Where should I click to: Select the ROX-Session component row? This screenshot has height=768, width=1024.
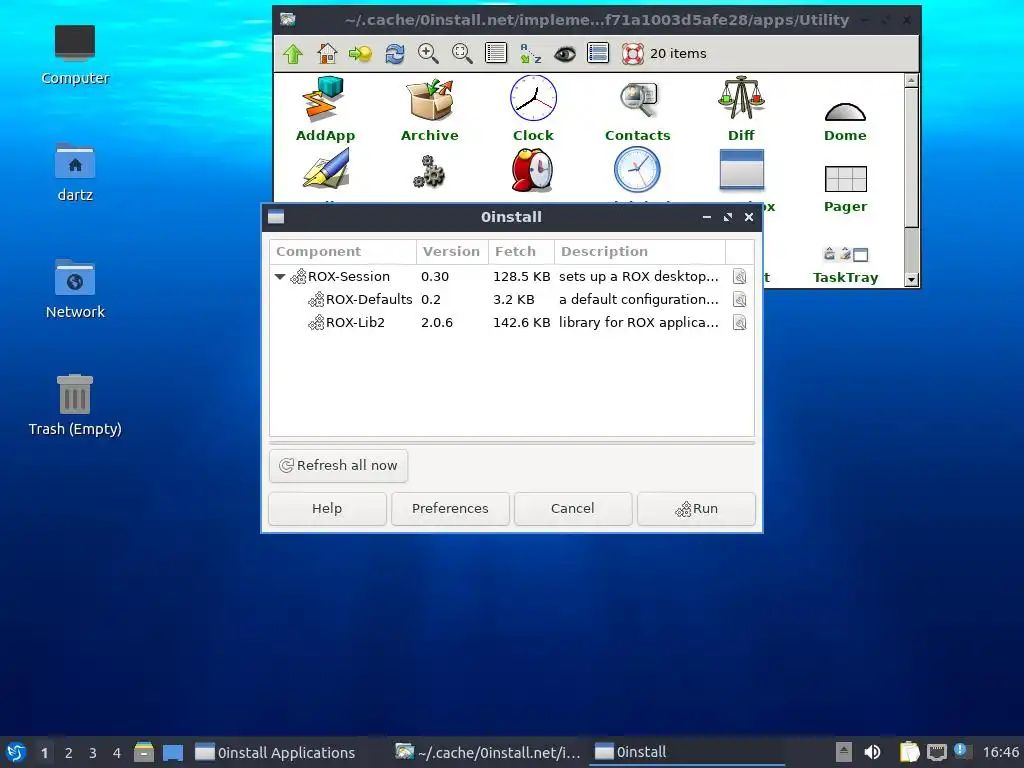coord(511,277)
